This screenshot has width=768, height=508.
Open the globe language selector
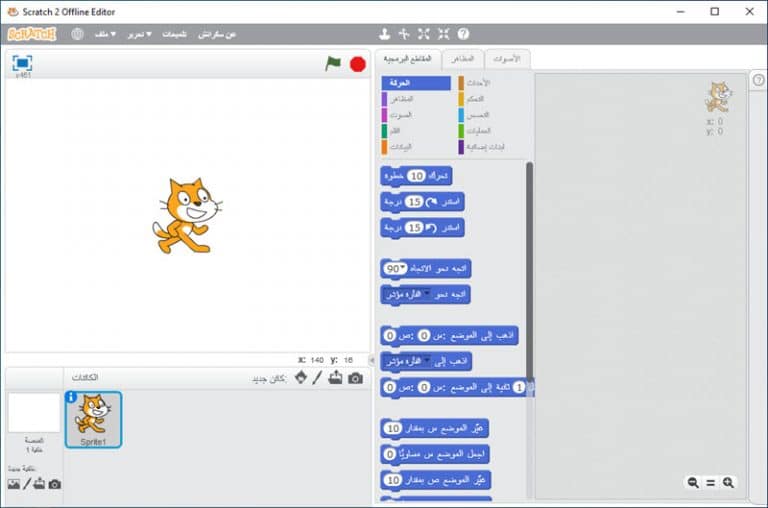click(77, 34)
